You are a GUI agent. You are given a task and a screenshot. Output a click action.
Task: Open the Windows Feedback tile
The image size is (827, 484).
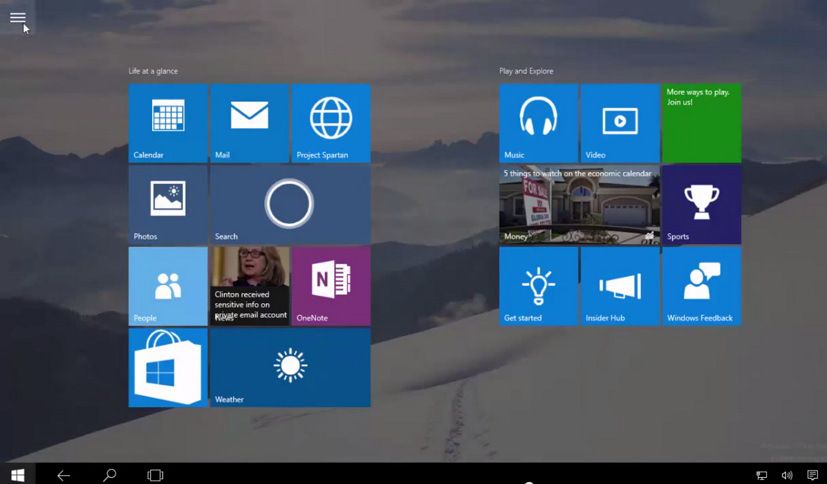(x=701, y=286)
